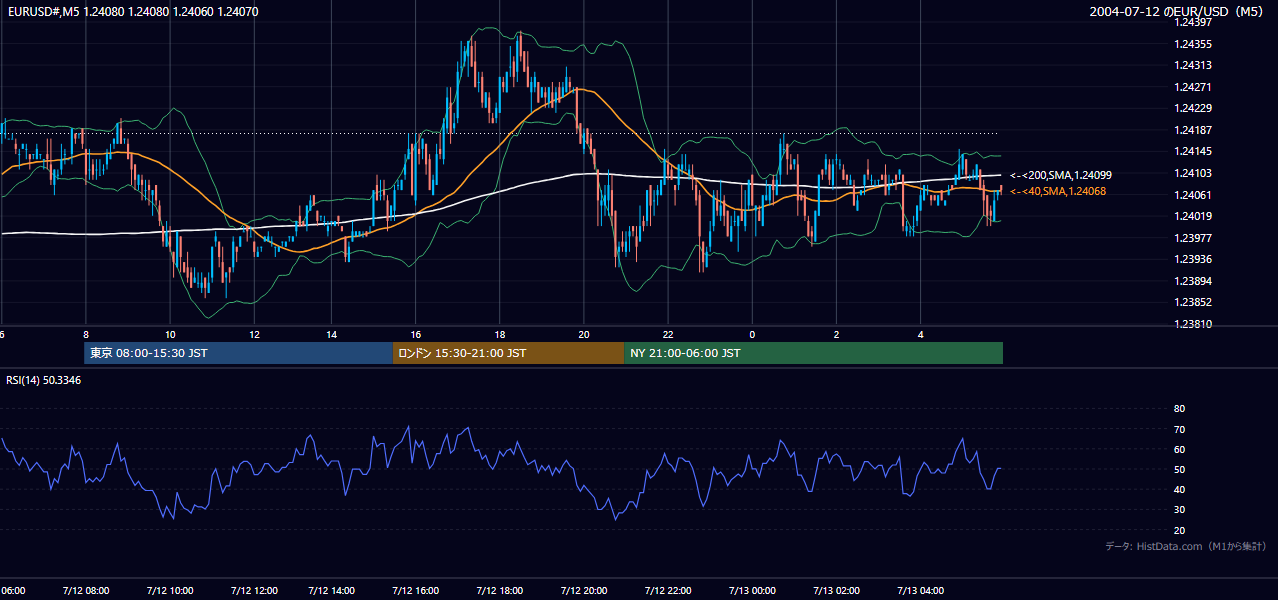Image resolution: width=1278 pixels, height=600 pixels.
Task: Click hour tick 22 on price chart axis
Action: [x=668, y=334]
